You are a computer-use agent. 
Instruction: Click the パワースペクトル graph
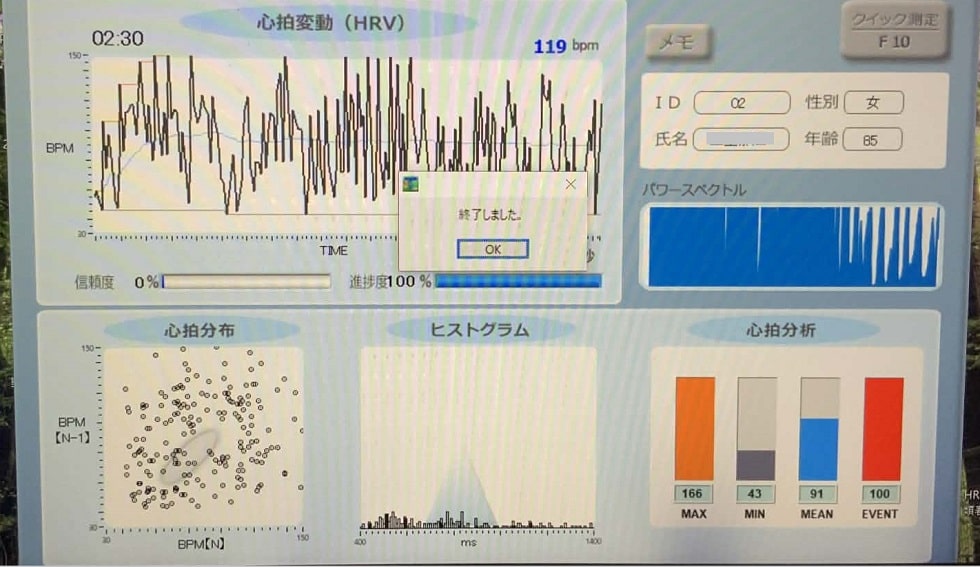[794, 246]
